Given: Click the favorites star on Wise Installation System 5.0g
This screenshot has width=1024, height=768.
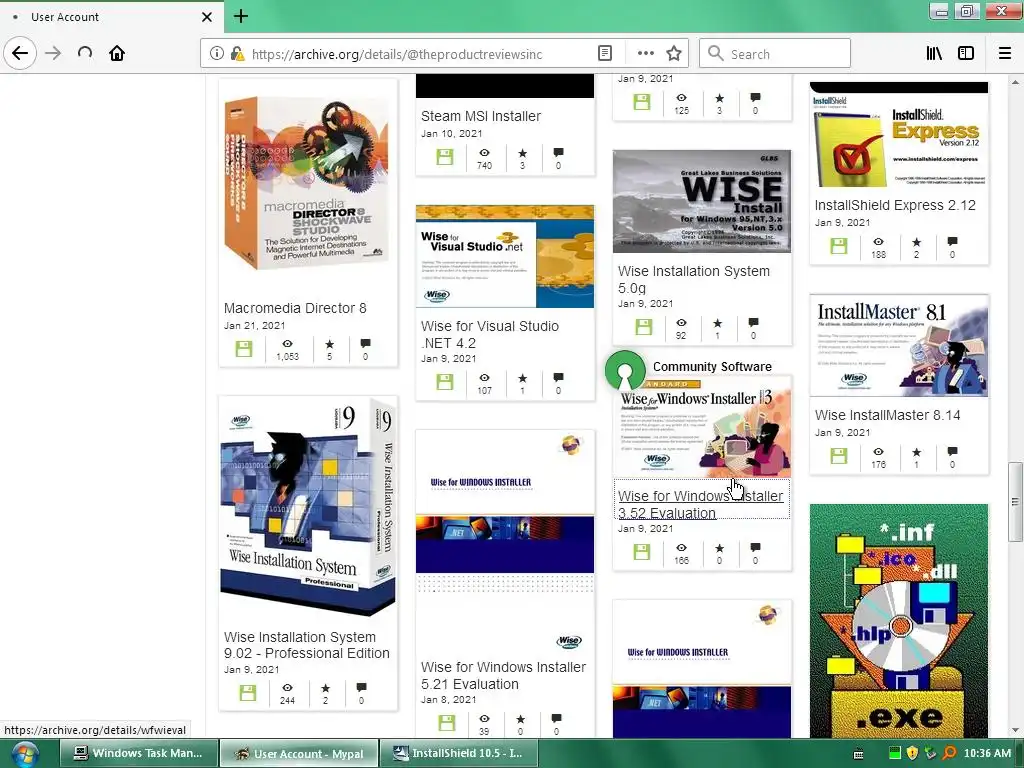Looking at the screenshot, I should [718, 323].
